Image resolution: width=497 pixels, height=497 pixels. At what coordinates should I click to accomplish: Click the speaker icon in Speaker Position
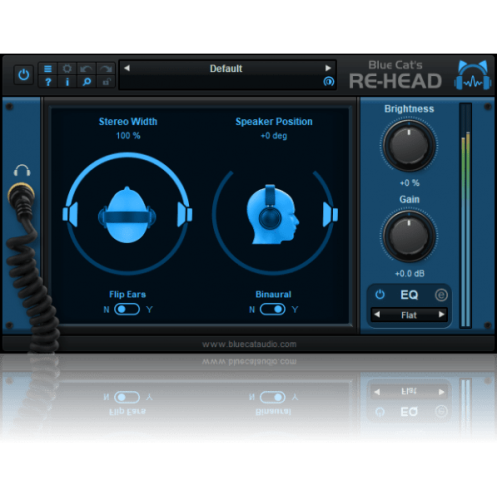(x=330, y=214)
